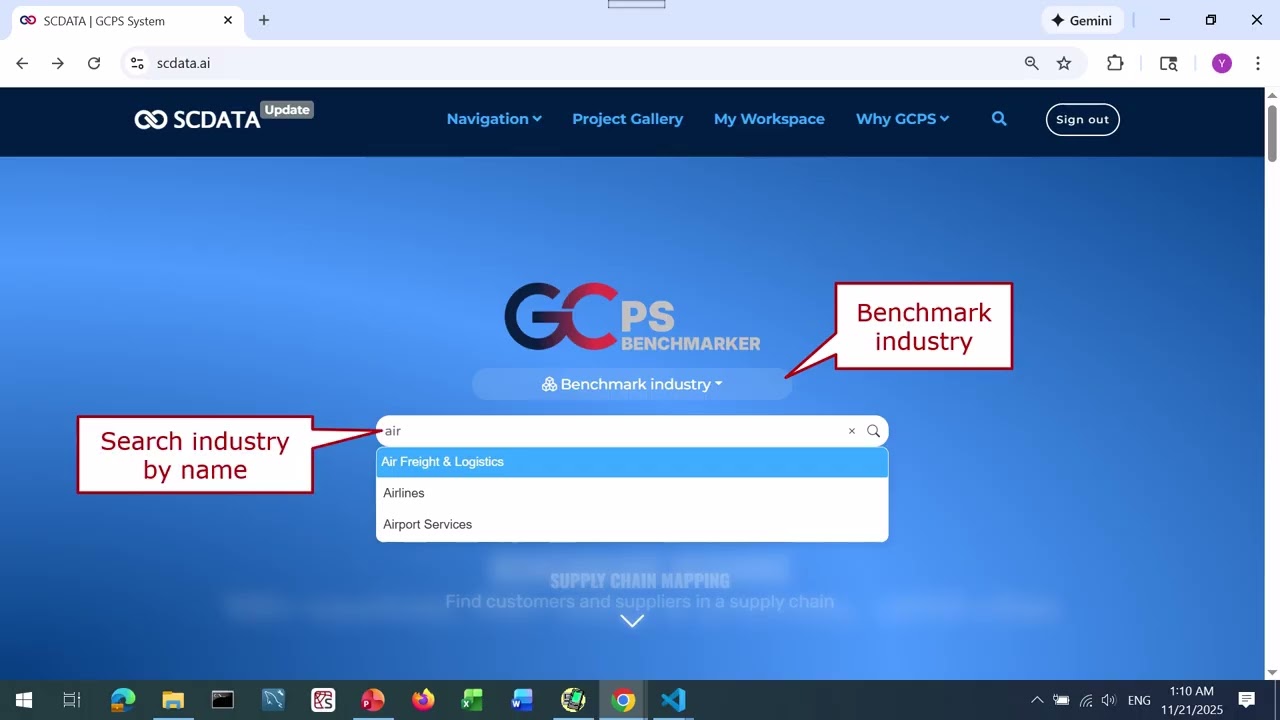Expand the Navigation dropdown menu

pyautogui.click(x=494, y=118)
